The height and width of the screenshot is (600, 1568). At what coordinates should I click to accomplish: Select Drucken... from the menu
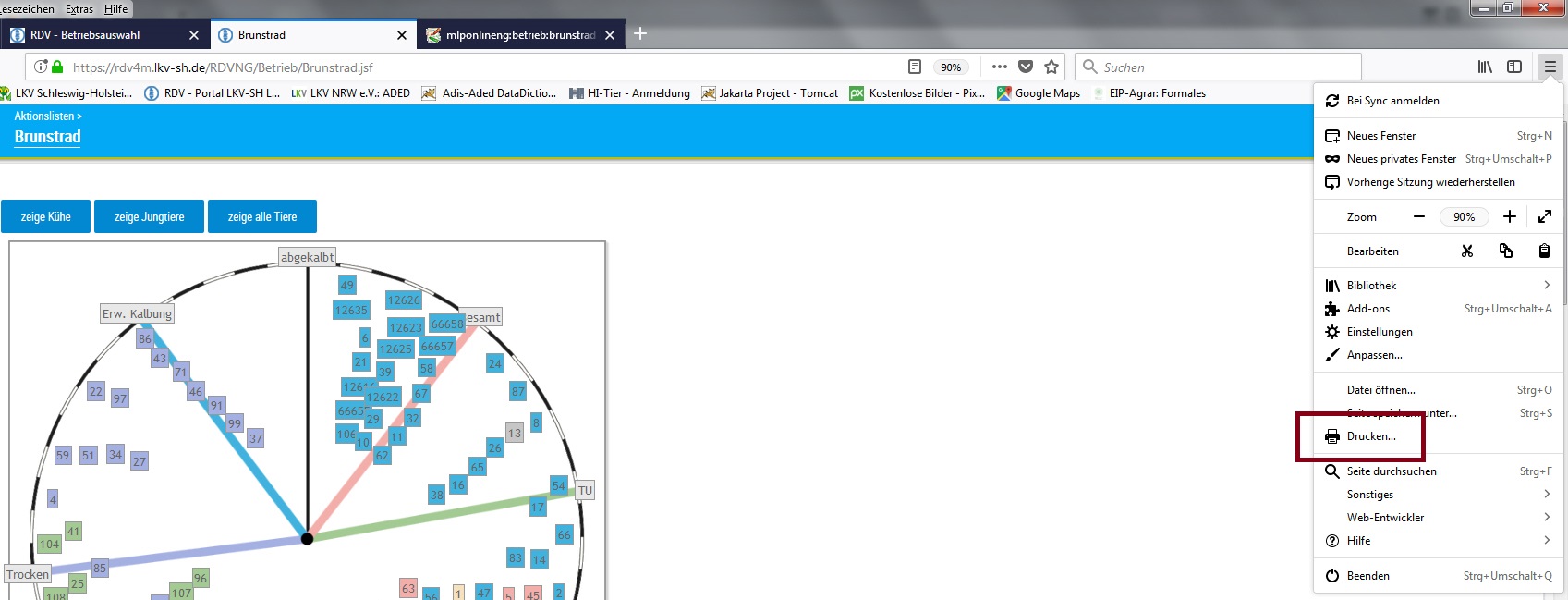coord(1371,436)
